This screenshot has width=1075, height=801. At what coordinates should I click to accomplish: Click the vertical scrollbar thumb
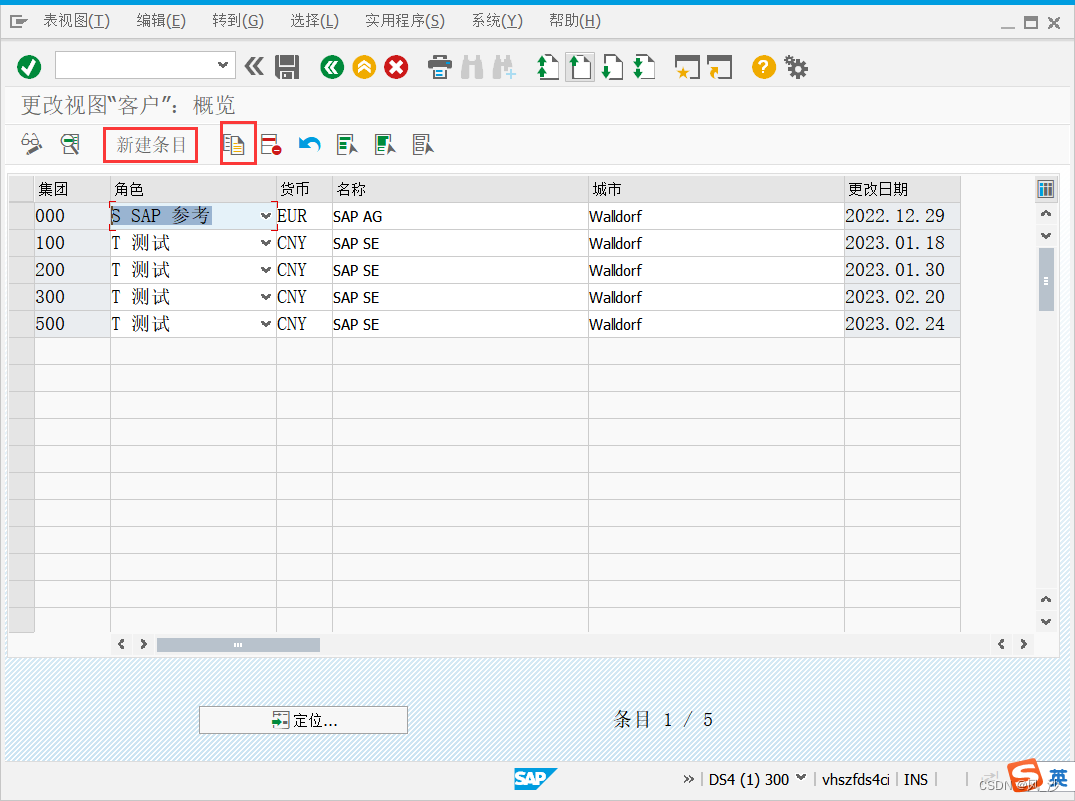coord(1046,280)
